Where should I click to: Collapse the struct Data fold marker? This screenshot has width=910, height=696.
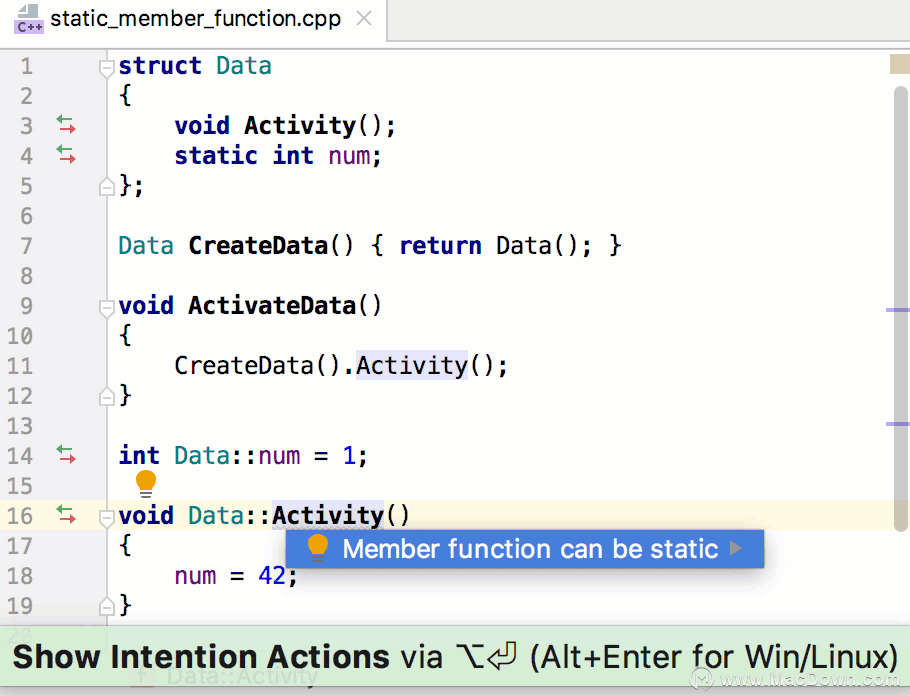(106, 68)
